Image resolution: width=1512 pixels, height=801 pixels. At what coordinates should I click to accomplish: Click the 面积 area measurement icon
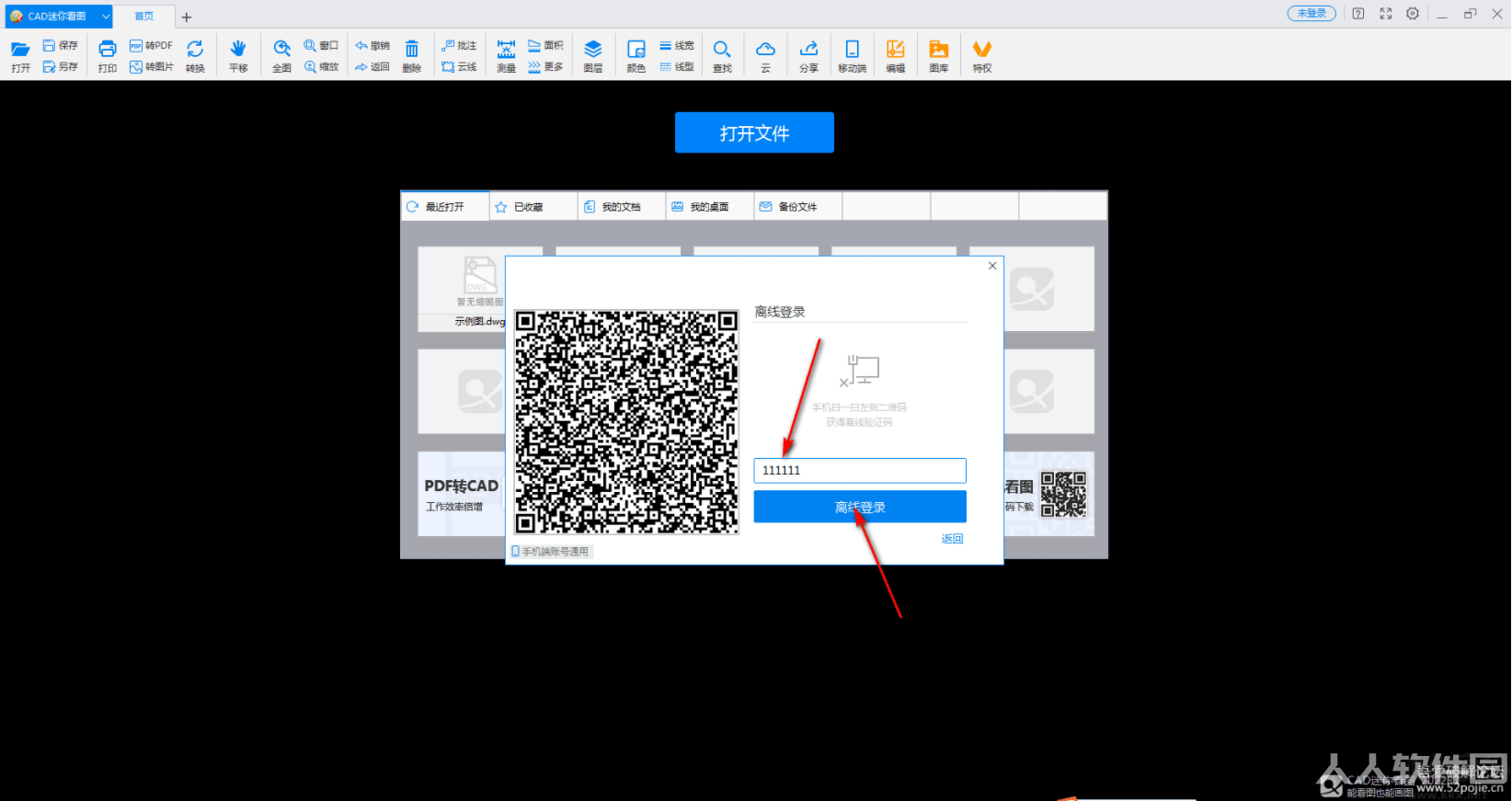tap(545, 45)
